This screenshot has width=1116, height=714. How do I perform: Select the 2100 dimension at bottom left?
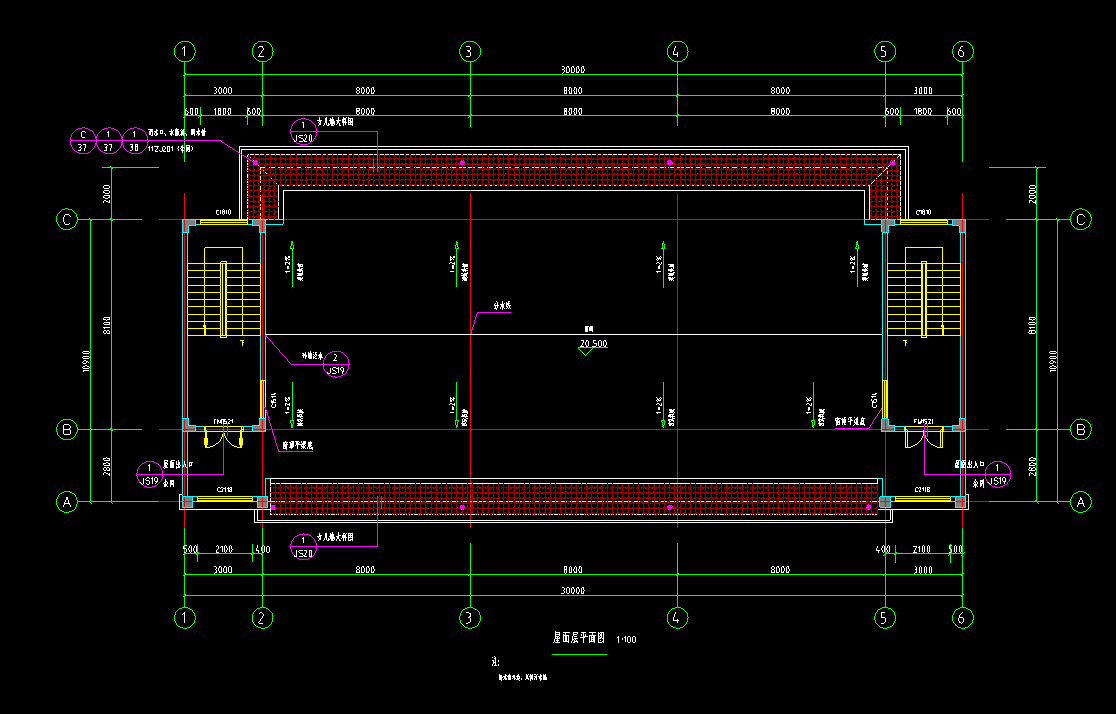224,550
